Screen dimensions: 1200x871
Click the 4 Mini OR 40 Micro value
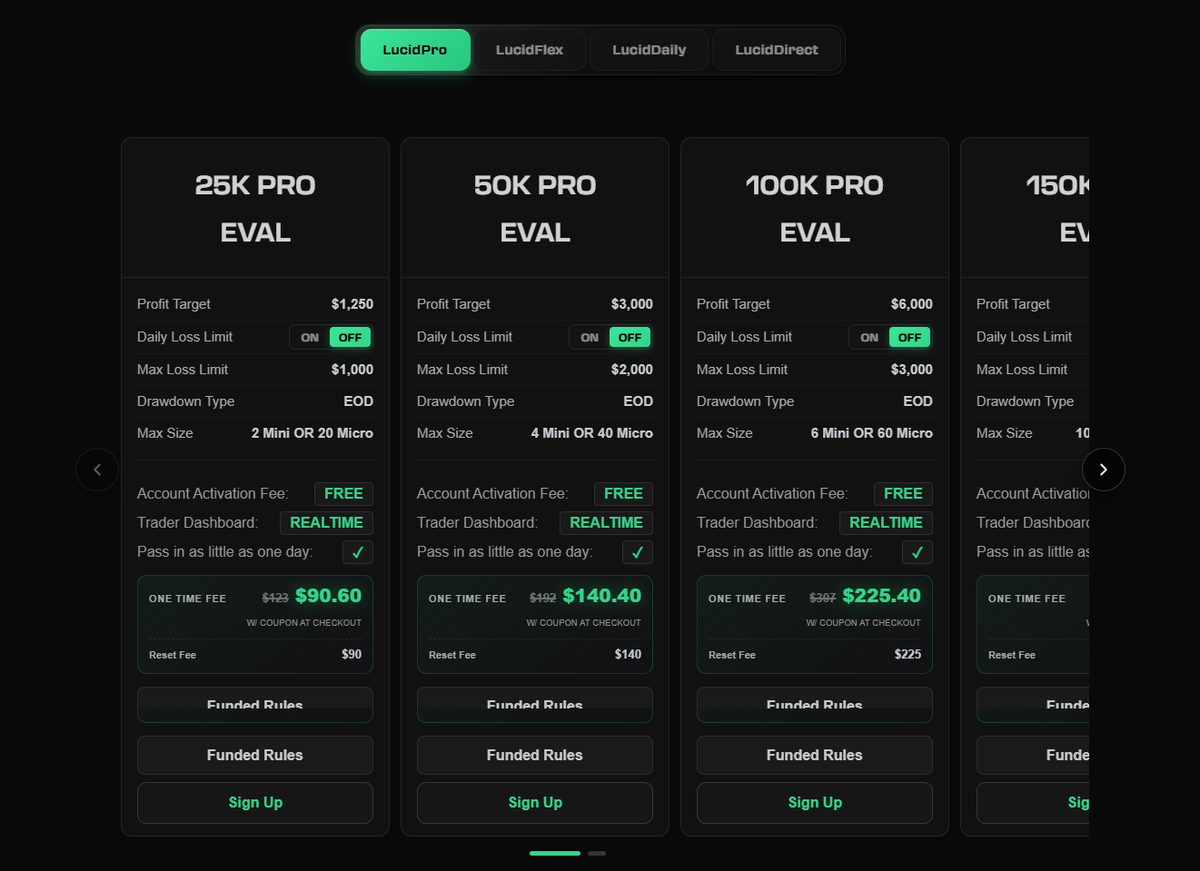[592, 433]
